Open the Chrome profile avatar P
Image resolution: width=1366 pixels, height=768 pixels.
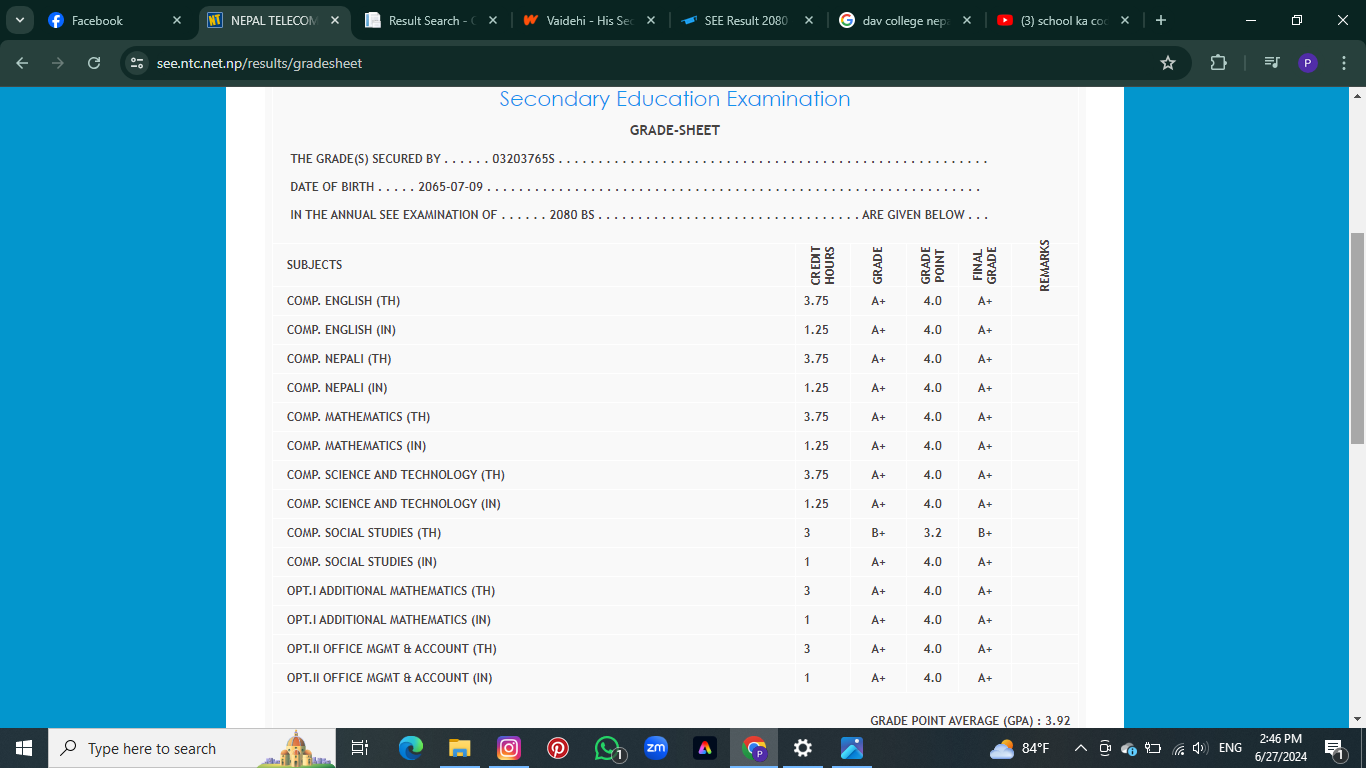point(1307,63)
